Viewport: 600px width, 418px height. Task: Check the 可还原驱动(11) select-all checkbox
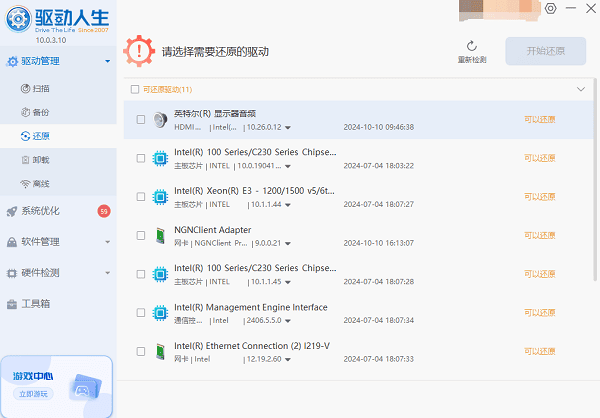(x=135, y=89)
